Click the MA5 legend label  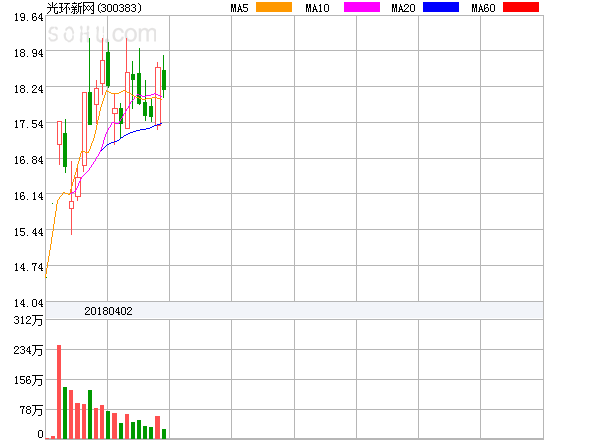(240, 8)
